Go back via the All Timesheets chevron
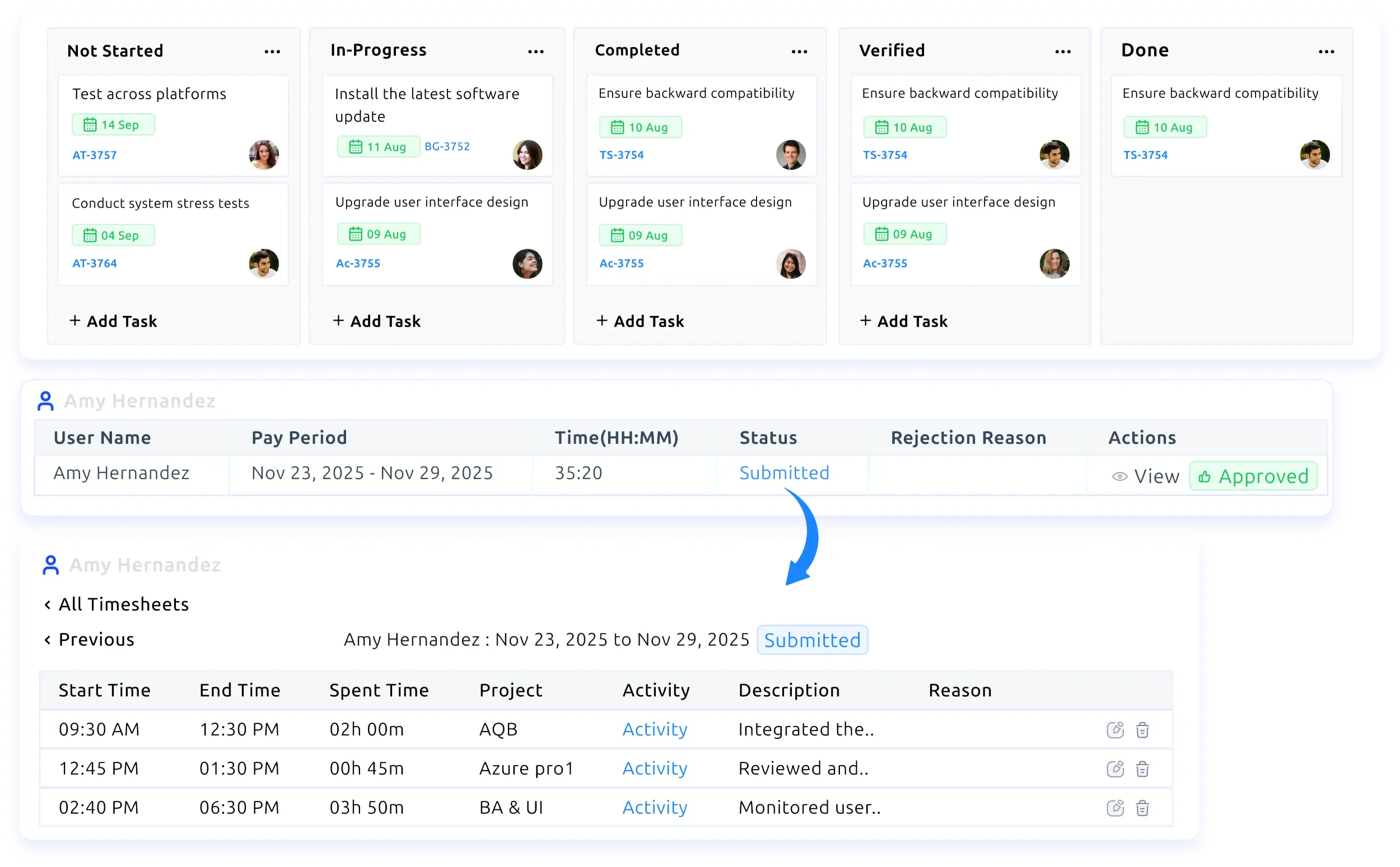 pyautogui.click(x=48, y=604)
